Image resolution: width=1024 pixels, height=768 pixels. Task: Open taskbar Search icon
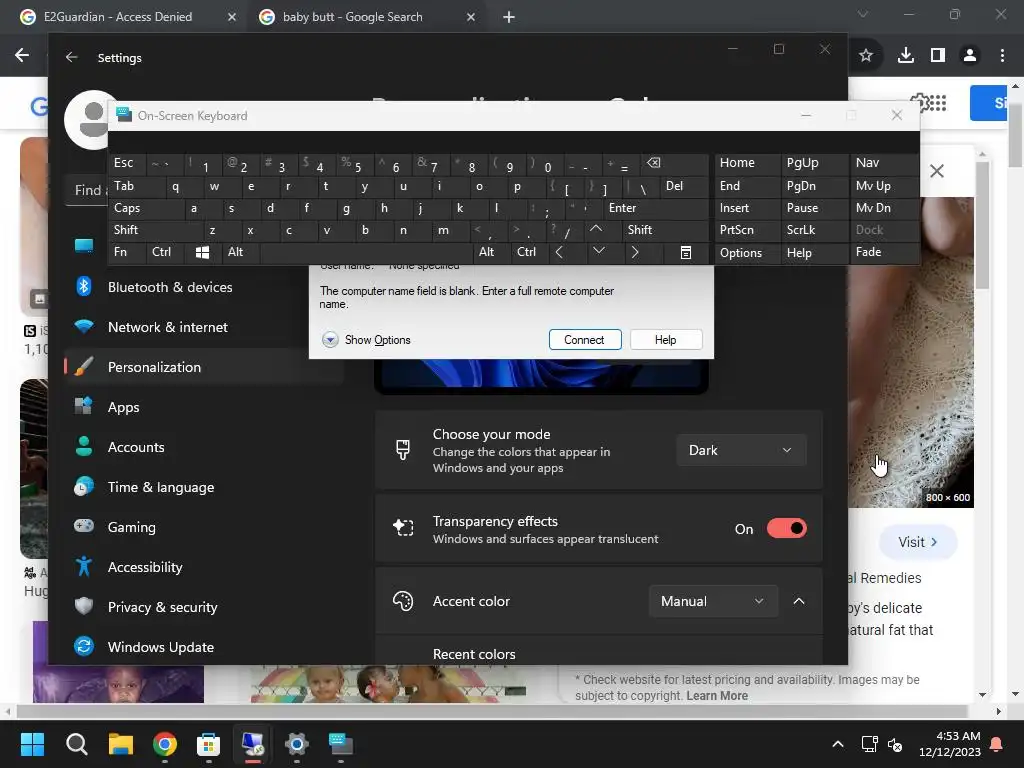(x=76, y=744)
